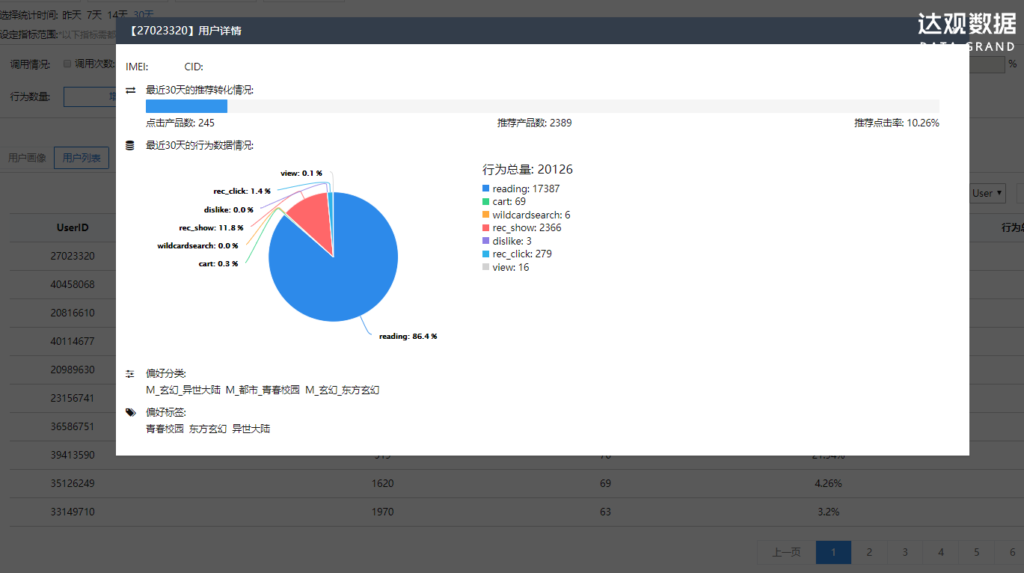1024x573 pixels.
Task: Click the blue recommendation conversion progress bar
Action: (x=186, y=106)
